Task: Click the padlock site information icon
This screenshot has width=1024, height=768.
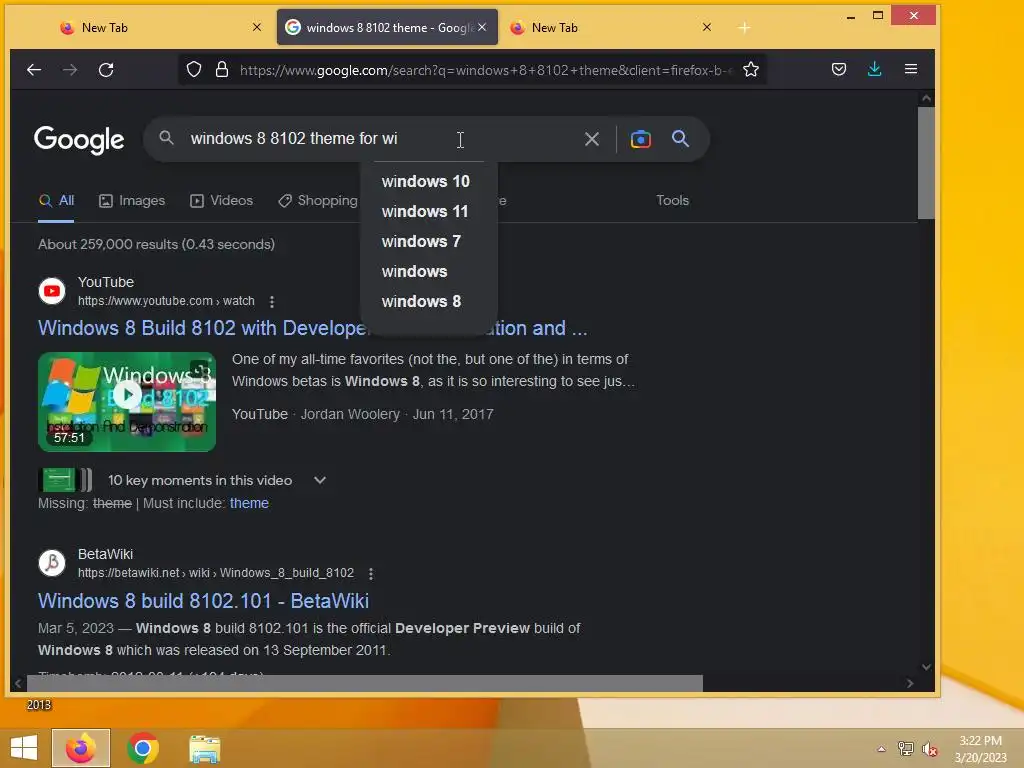Action: click(x=222, y=69)
